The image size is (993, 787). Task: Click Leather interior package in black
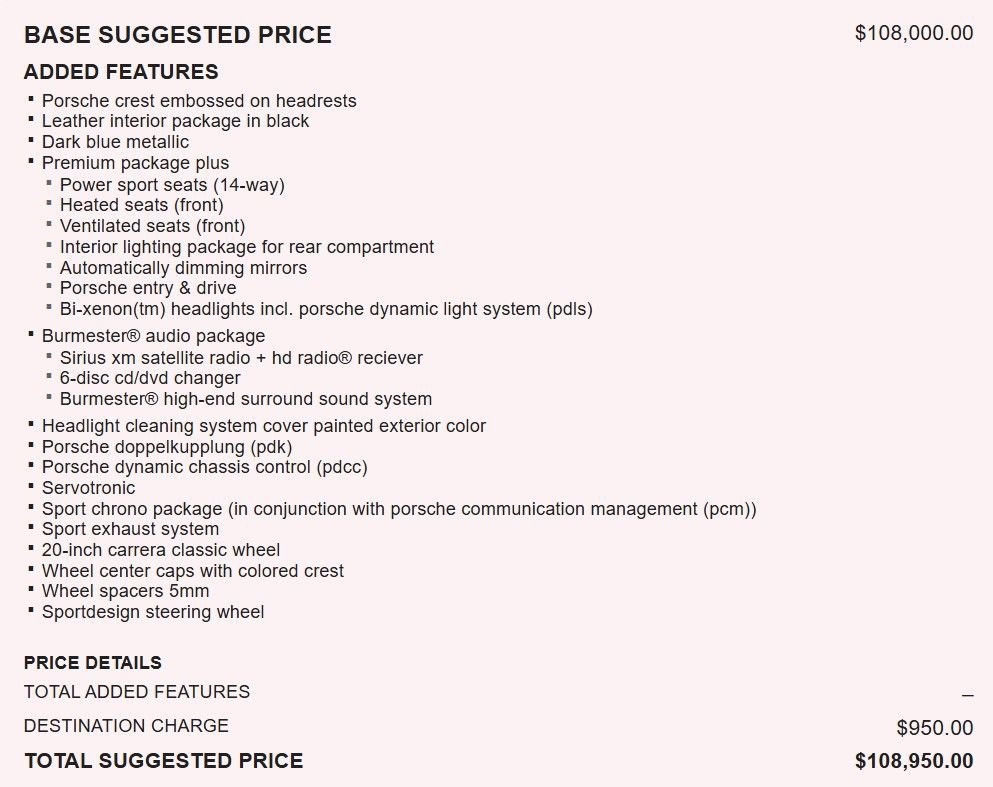point(175,121)
